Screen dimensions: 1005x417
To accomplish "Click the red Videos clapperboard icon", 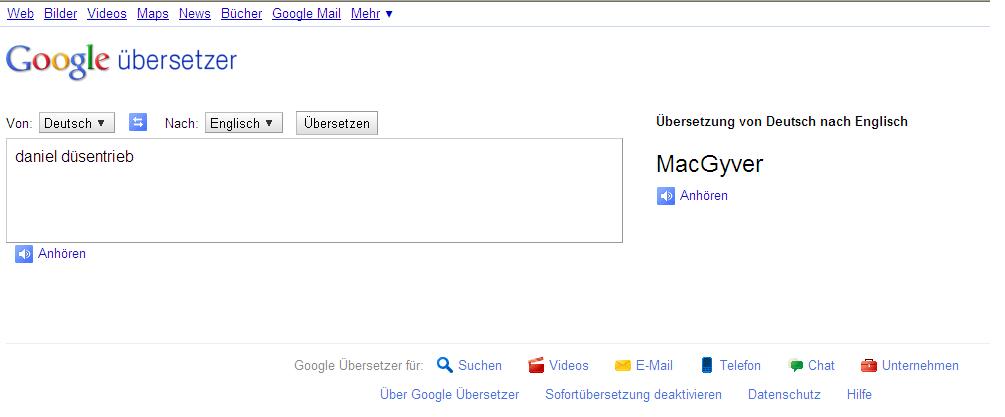I will [x=536, y=365].
